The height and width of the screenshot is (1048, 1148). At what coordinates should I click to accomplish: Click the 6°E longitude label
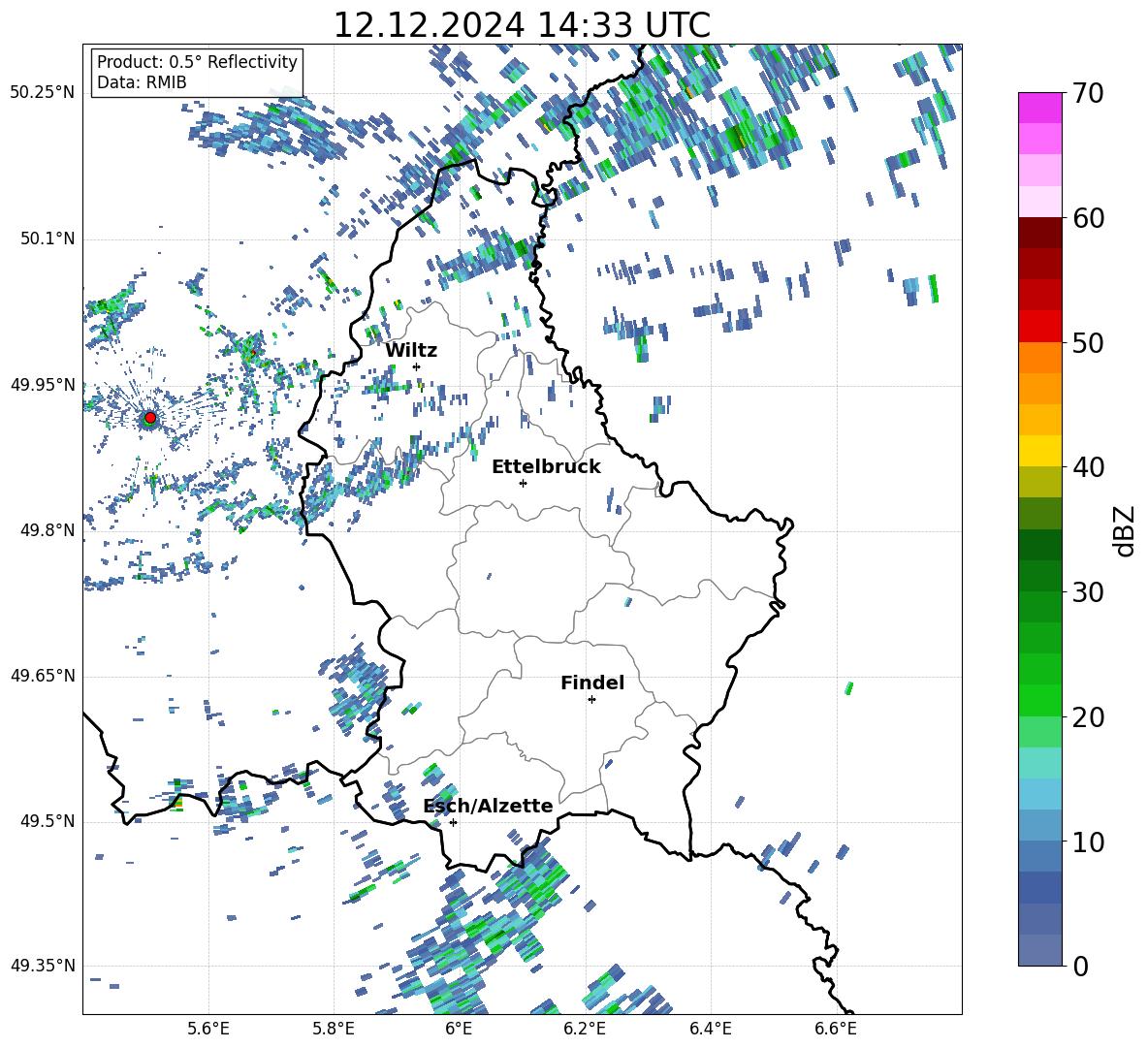(459, 1029)
